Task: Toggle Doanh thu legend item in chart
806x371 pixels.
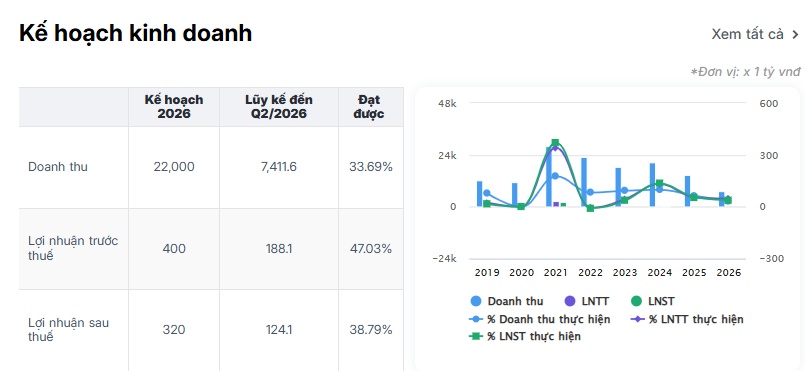Action: point(507,302)
